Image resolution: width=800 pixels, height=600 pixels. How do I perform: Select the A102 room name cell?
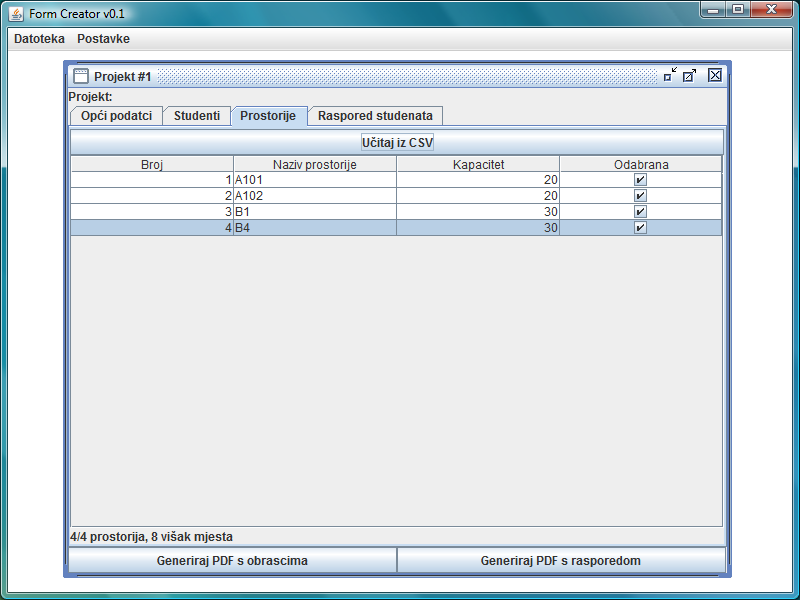[x=315, y=196]
